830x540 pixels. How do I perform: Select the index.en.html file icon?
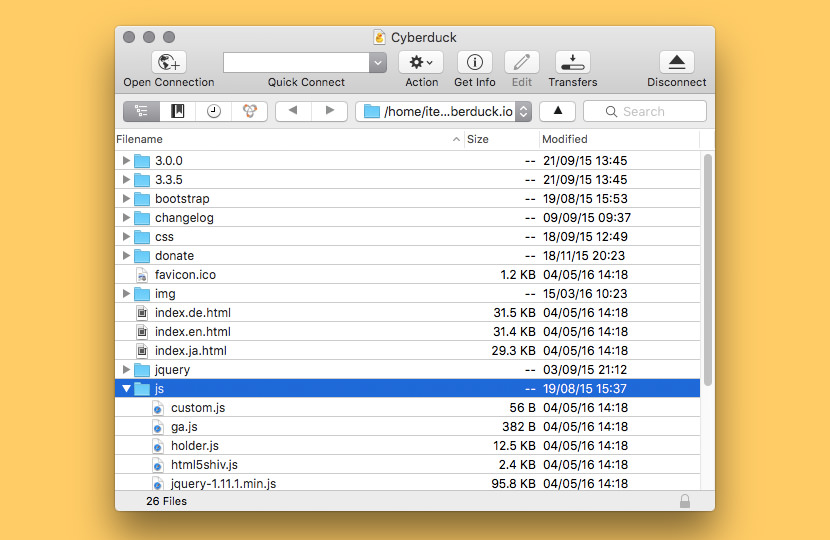click(x=142, y=332)
